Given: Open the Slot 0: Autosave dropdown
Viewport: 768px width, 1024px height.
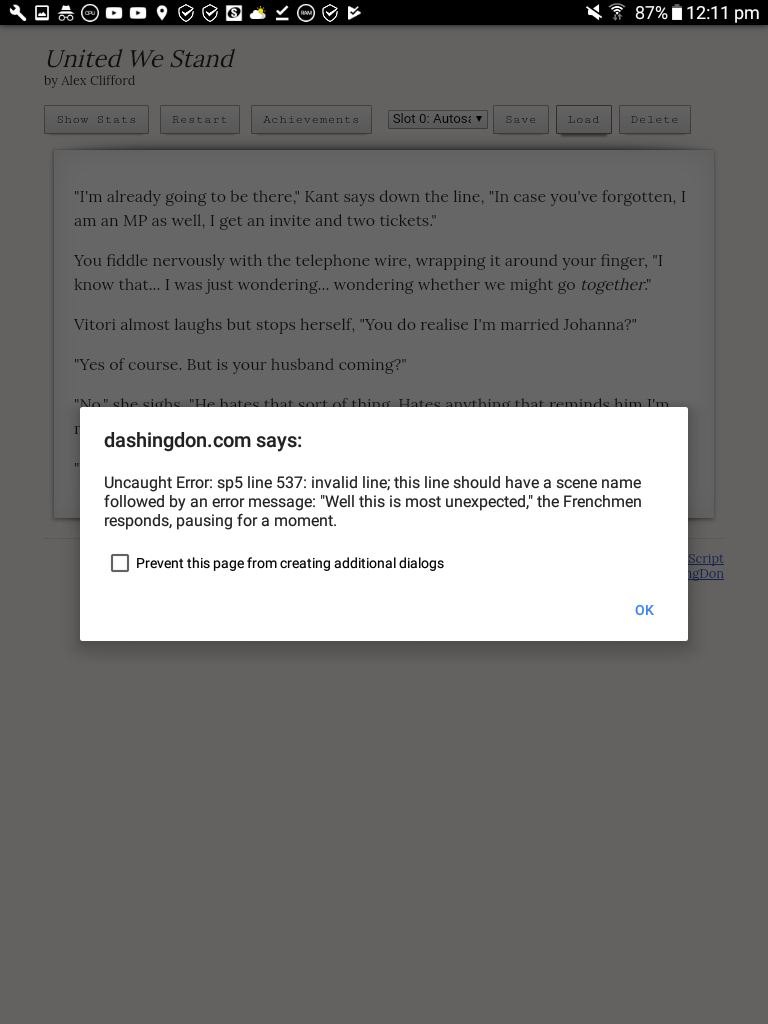Looking at the screenshot, I should pos(438,119).
